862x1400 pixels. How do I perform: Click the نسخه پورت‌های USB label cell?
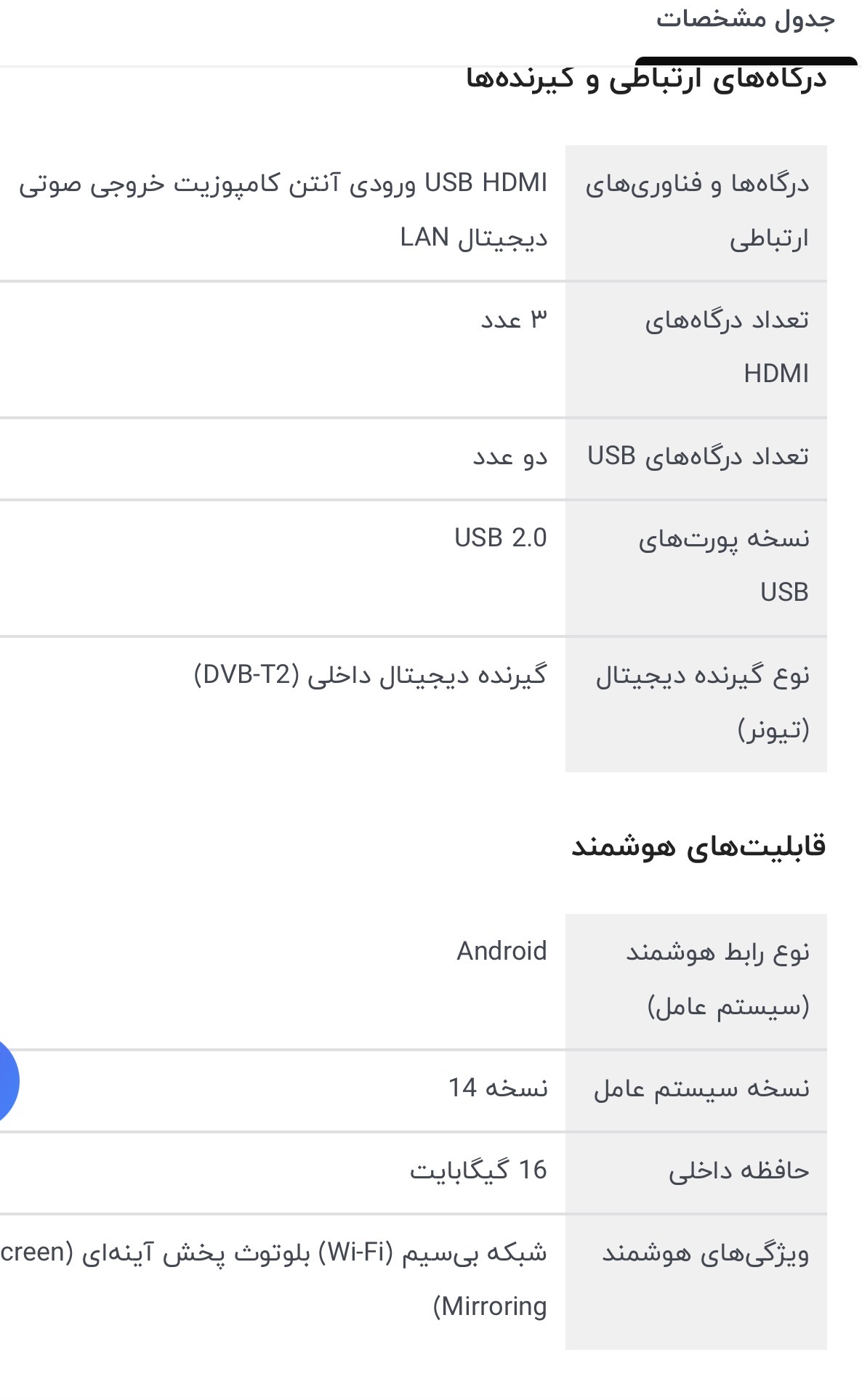(x=696, y=565)
